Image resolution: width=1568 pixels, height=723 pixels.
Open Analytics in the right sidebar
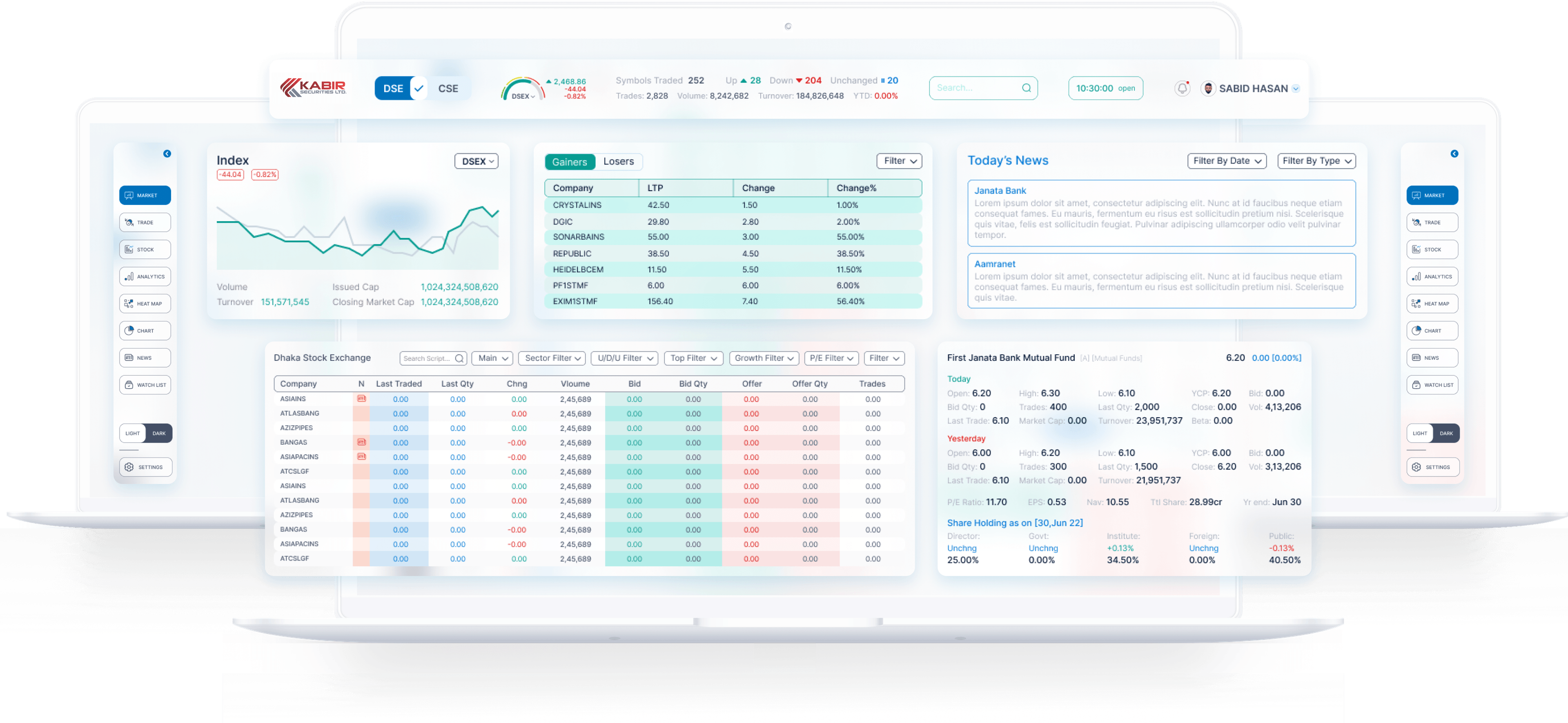(x=1432, y=276)
